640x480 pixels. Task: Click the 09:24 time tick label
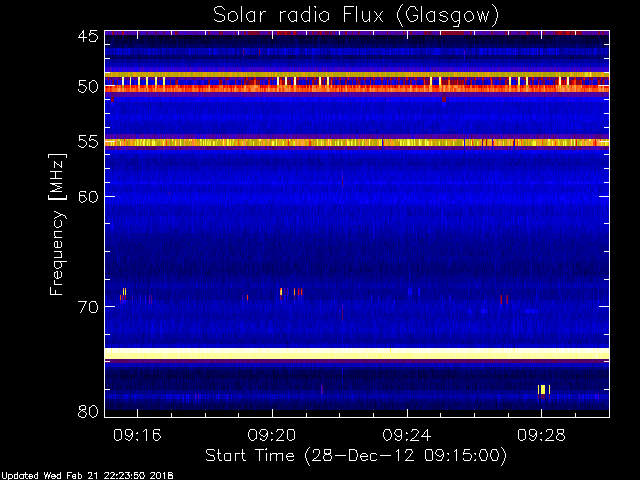pos(407,435)
